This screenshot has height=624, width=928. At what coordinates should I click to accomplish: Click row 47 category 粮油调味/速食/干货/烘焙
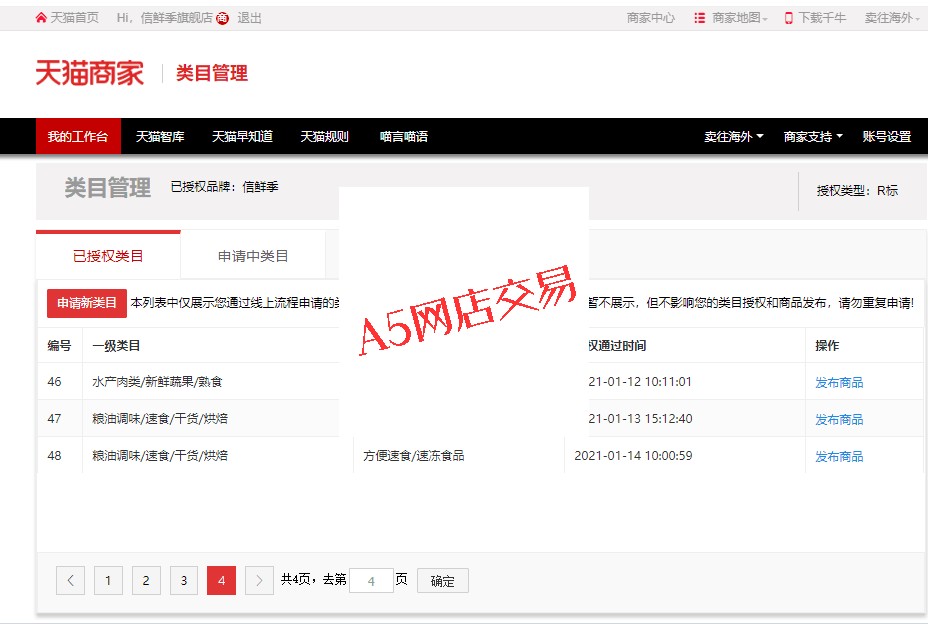coord(160,419)
